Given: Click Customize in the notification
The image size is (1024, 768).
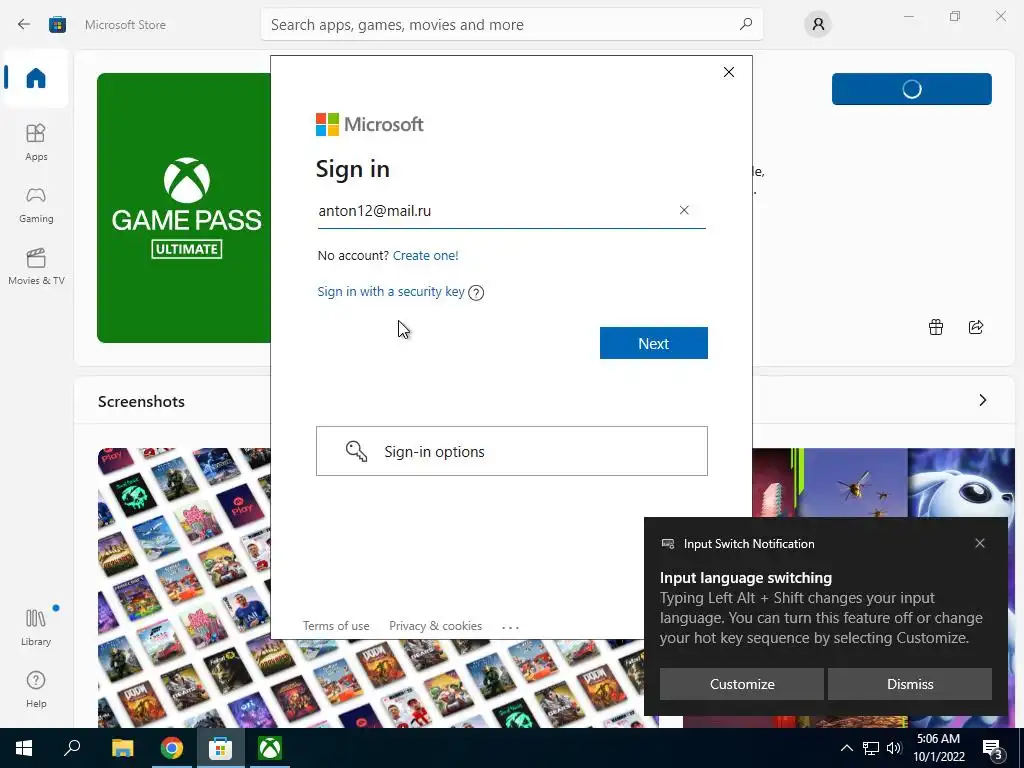Looking at the screenshot, I should (742, 684).
